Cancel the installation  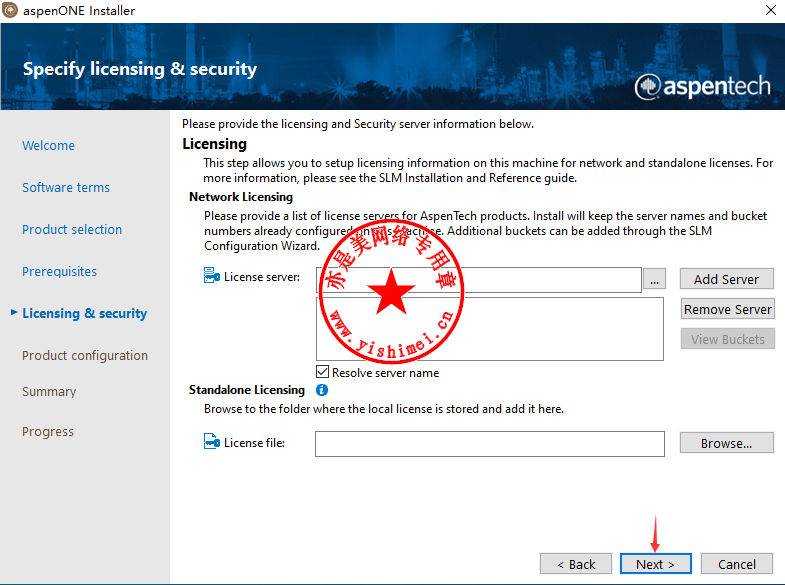pos(736,564)
